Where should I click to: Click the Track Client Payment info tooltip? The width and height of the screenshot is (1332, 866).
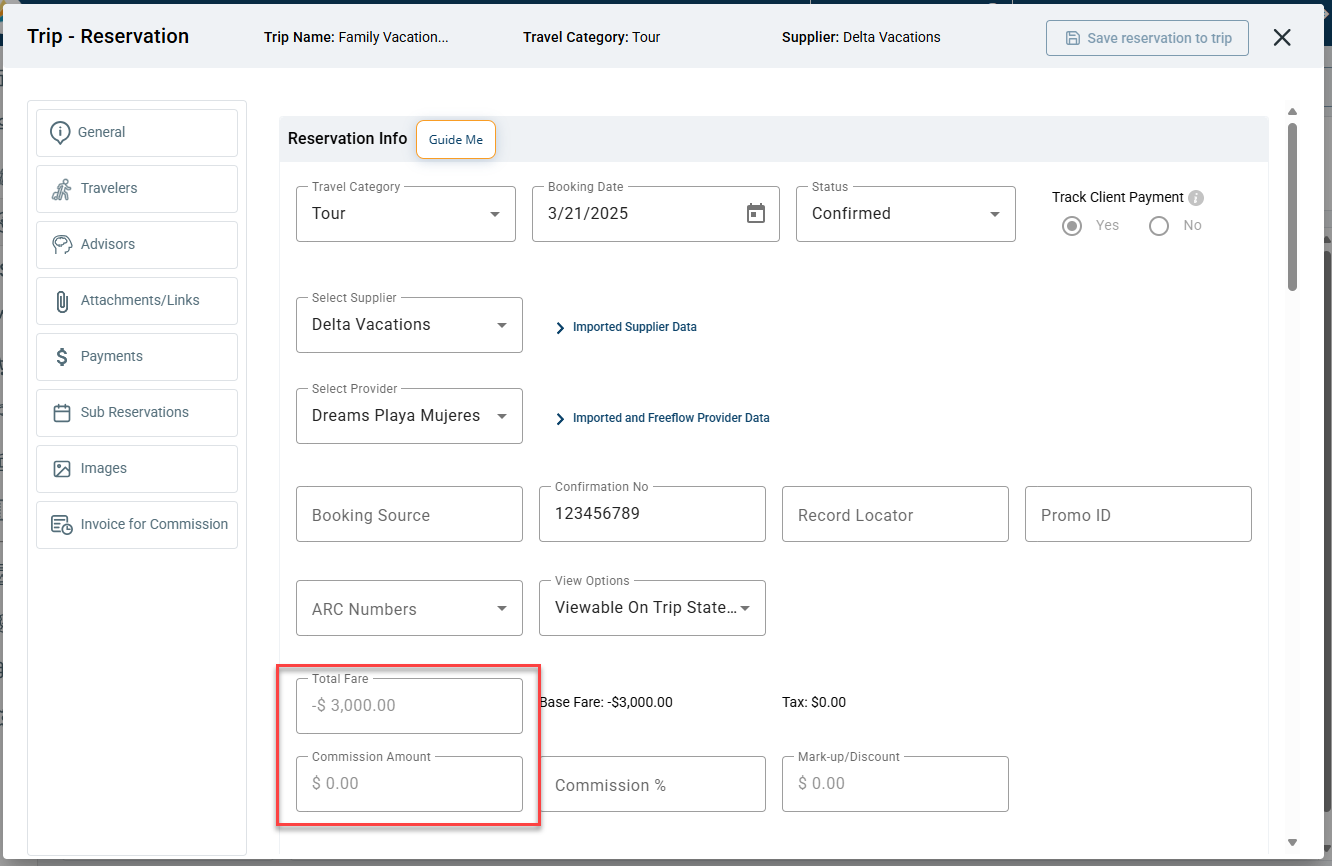pyautogui.click(x=1196, y=197)
